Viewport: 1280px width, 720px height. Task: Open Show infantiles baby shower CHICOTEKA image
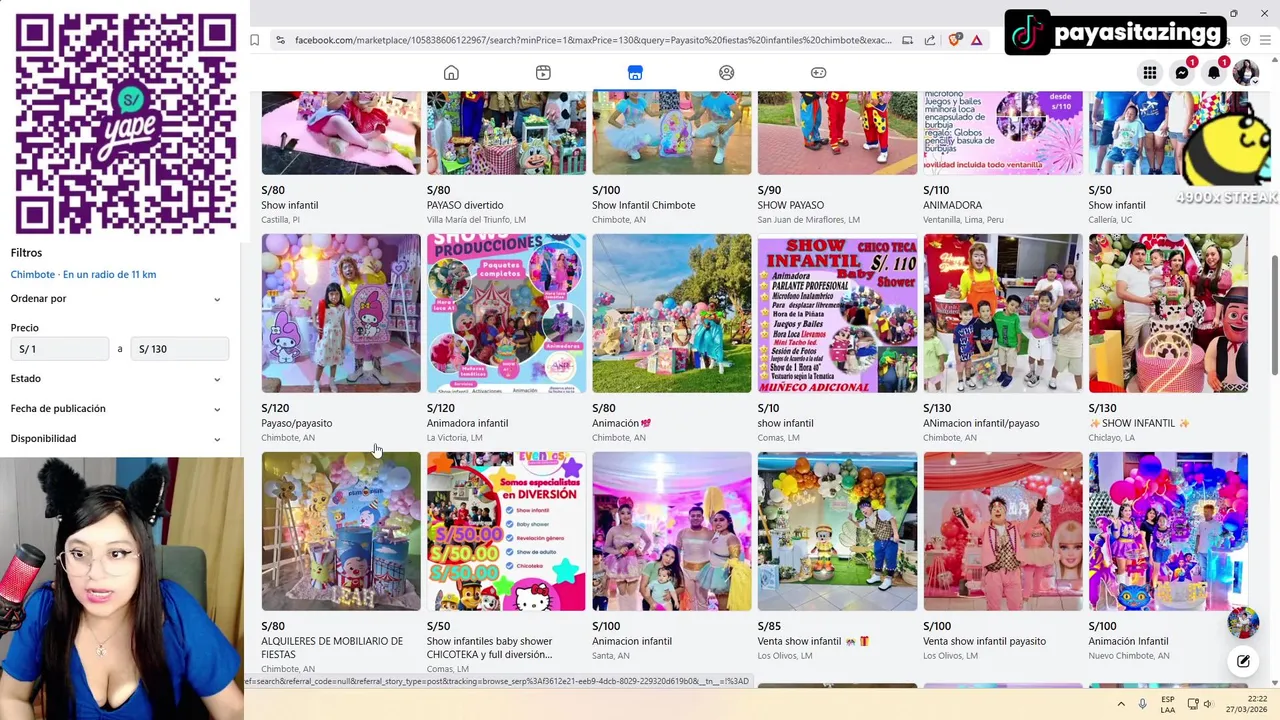(506, 531)
